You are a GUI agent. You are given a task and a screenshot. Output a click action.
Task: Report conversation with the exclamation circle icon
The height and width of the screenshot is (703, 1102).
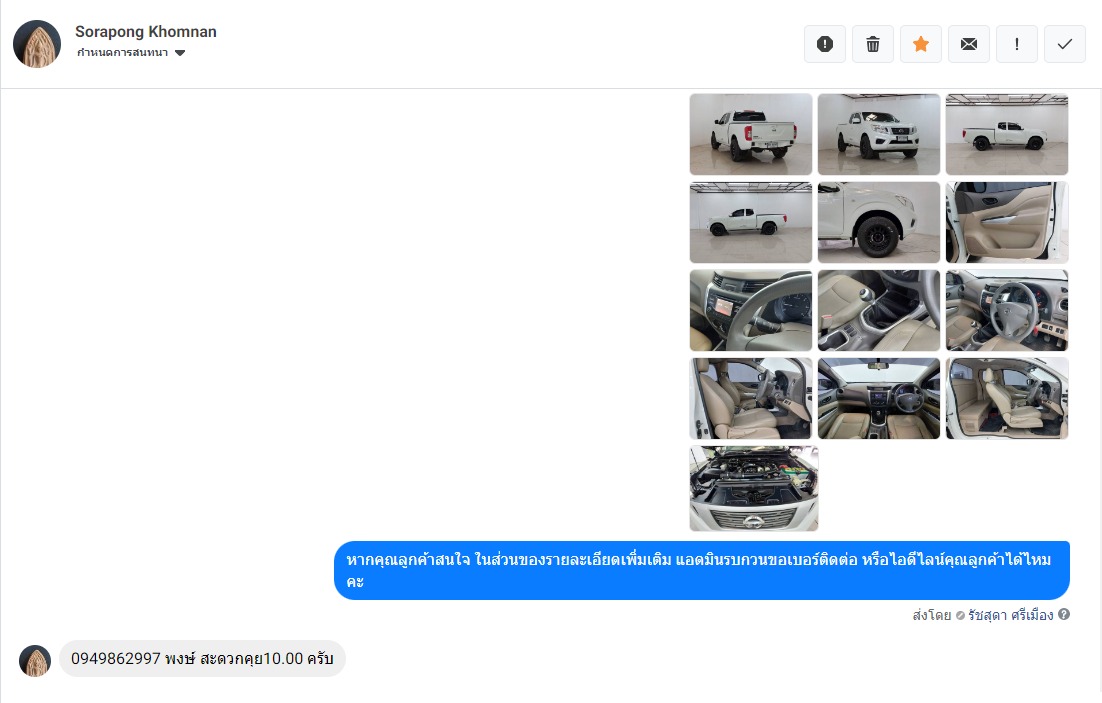point(824,44)
